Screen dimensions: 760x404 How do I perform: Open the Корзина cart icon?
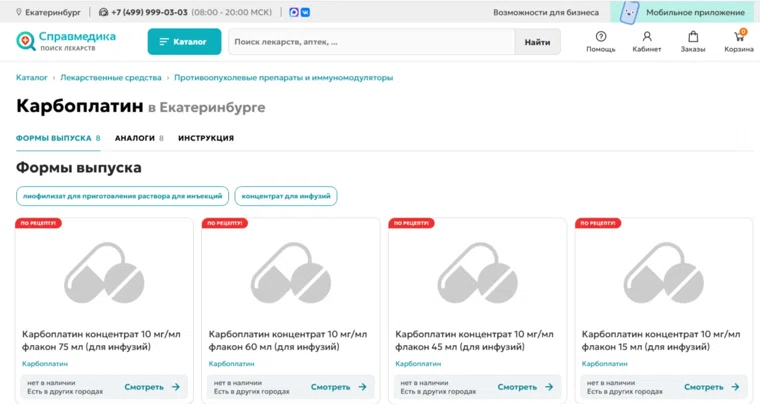pos(739,41)
